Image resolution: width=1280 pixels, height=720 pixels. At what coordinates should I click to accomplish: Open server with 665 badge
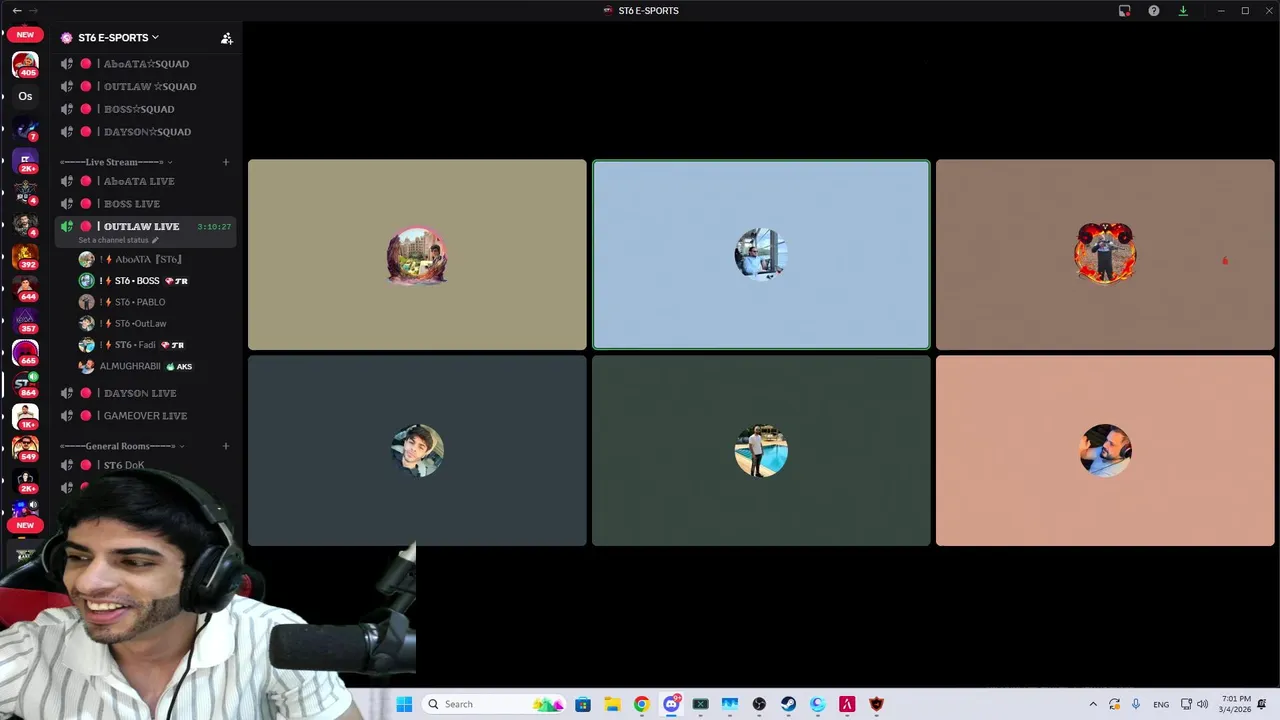[x=25, y=353]
